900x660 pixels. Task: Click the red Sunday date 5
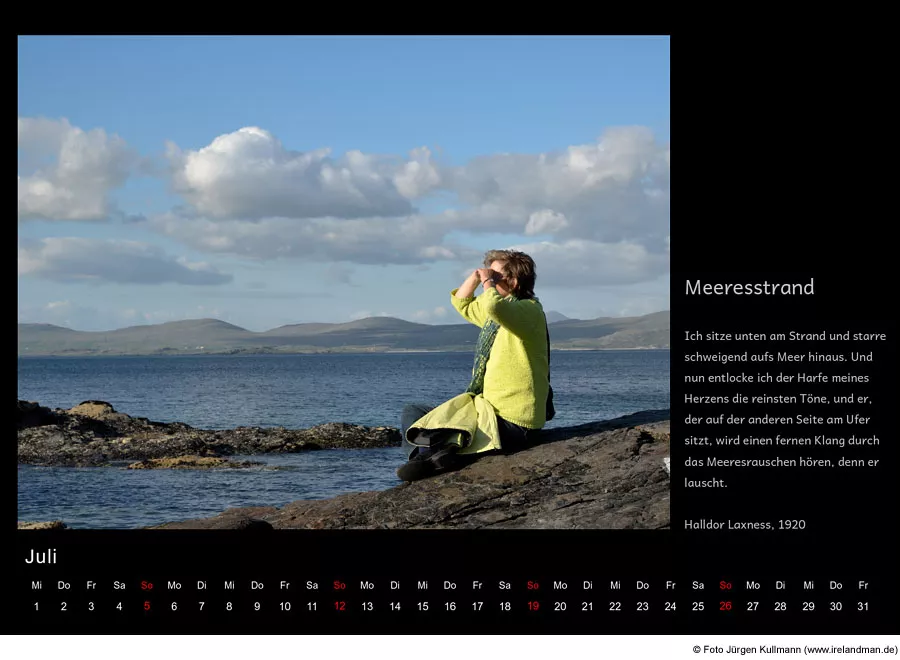pyautogui.click(x=147, y=606)
